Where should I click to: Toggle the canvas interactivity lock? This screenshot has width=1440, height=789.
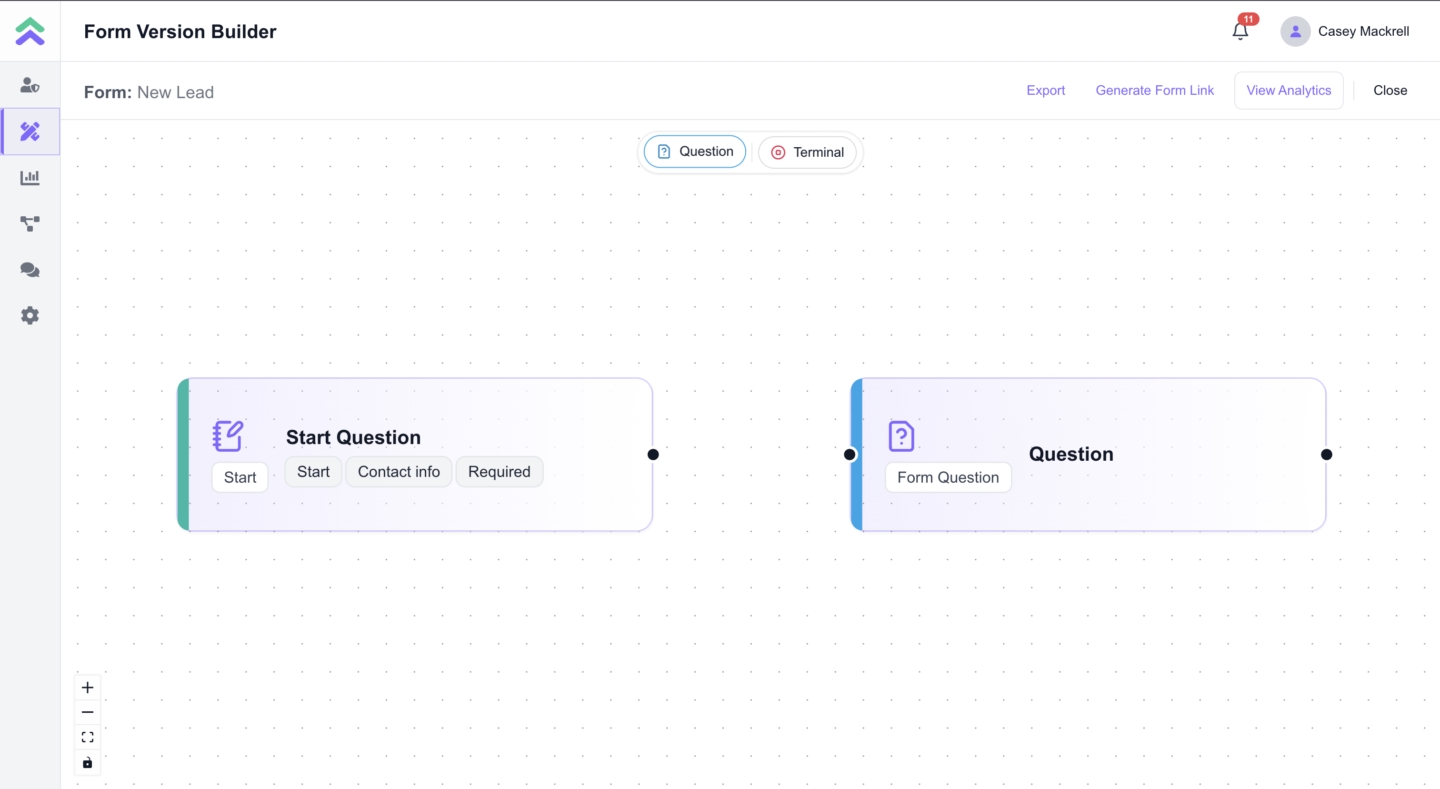coord(88,763)
